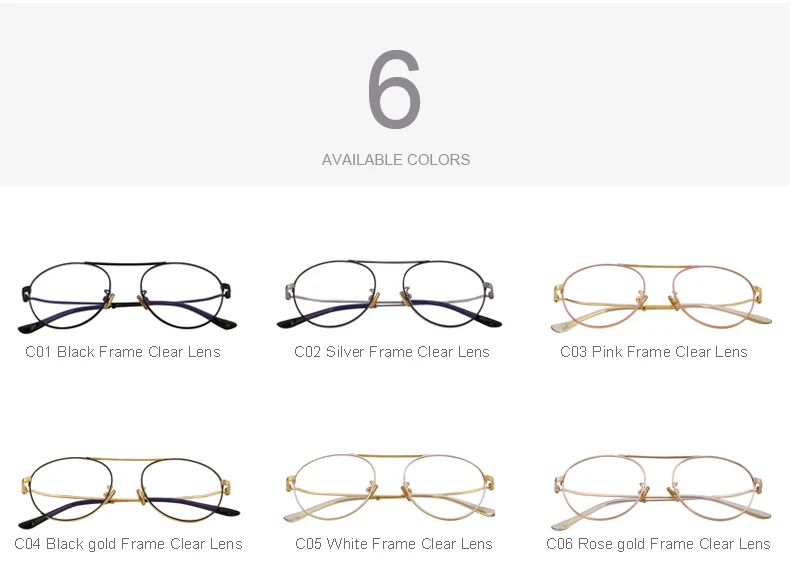Click the 'C06 Rose gold Frame Clear Lens' label
The height and width of the screenshot is (580, 790).
659,544
